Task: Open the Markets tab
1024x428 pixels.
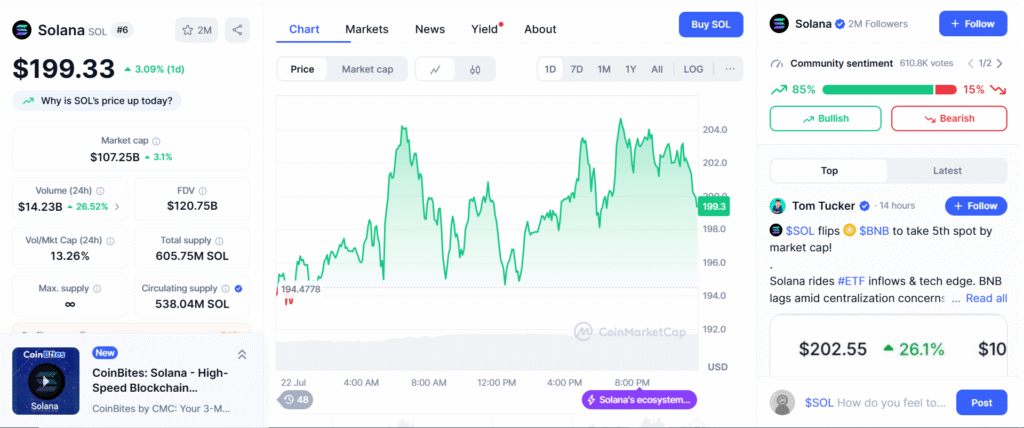Action: point(366,29)
